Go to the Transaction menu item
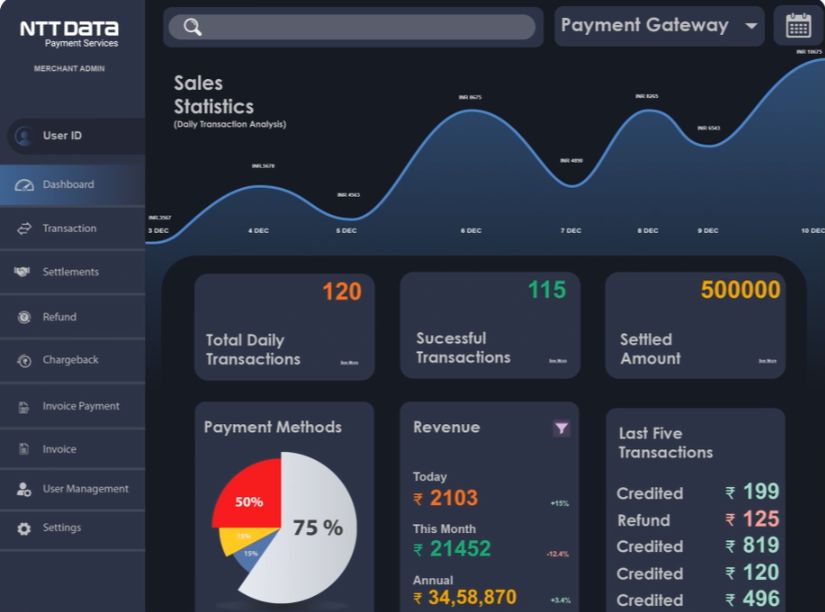The height and width of the screenshot is (612, 825). 73,228
